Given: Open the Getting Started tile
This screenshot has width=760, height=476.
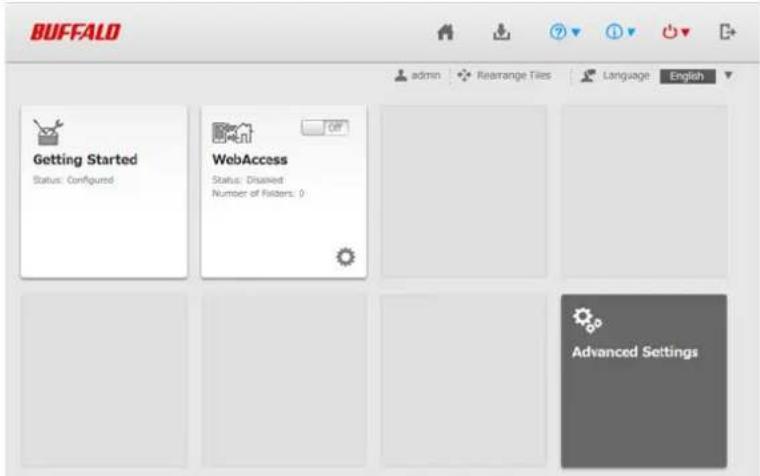Looking at the screenshot, I should click(x=104, y=192).
